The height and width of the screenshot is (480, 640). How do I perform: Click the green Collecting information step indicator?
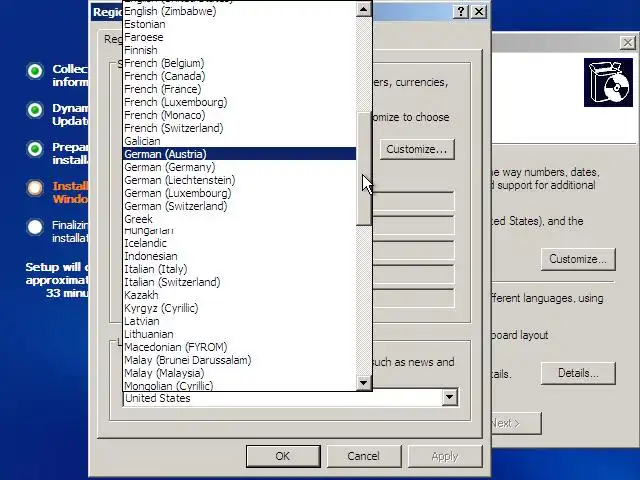pyautogui.click(x=35, y=71)
